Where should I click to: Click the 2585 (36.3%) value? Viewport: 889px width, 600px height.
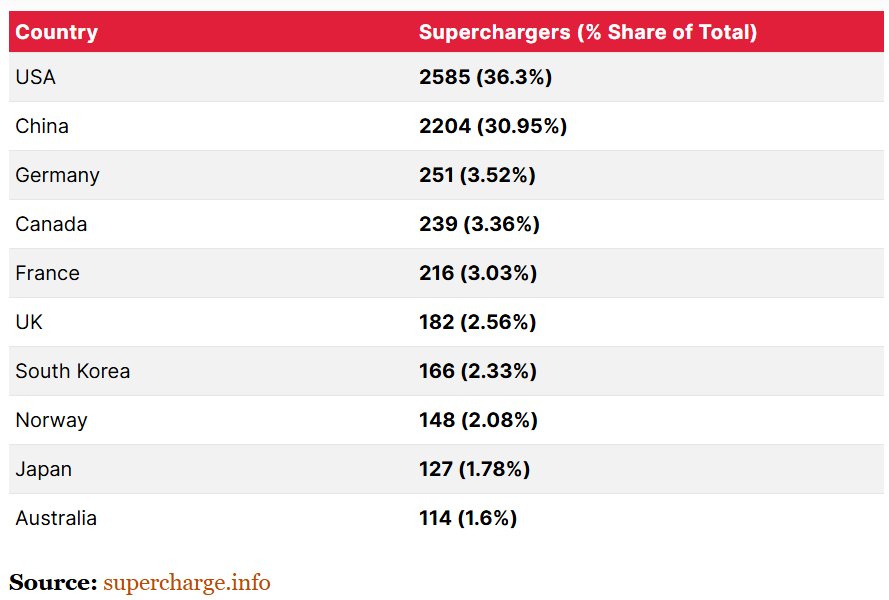(485, 77)
